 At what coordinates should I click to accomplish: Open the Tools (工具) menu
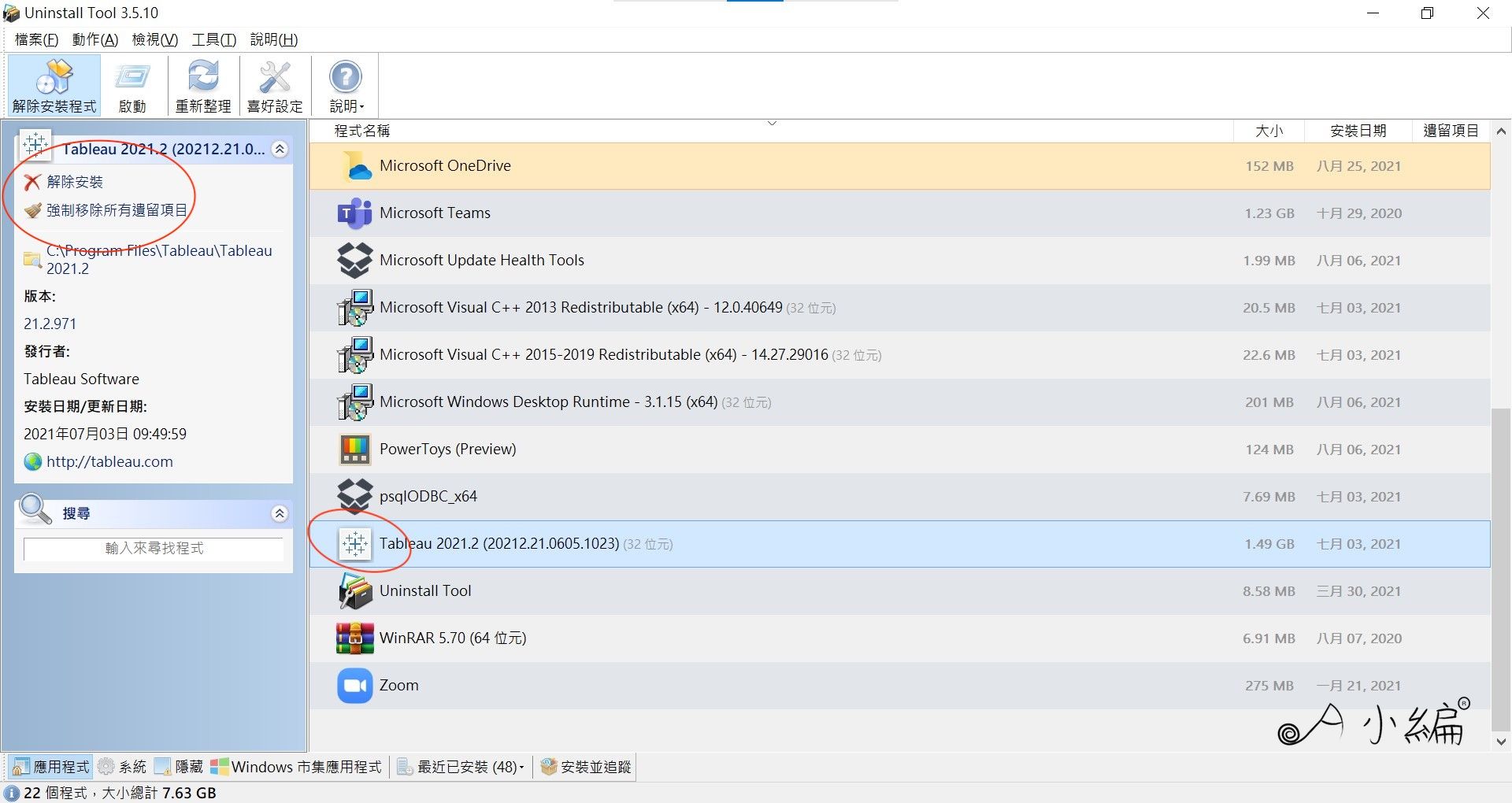(x=214, y=39)
